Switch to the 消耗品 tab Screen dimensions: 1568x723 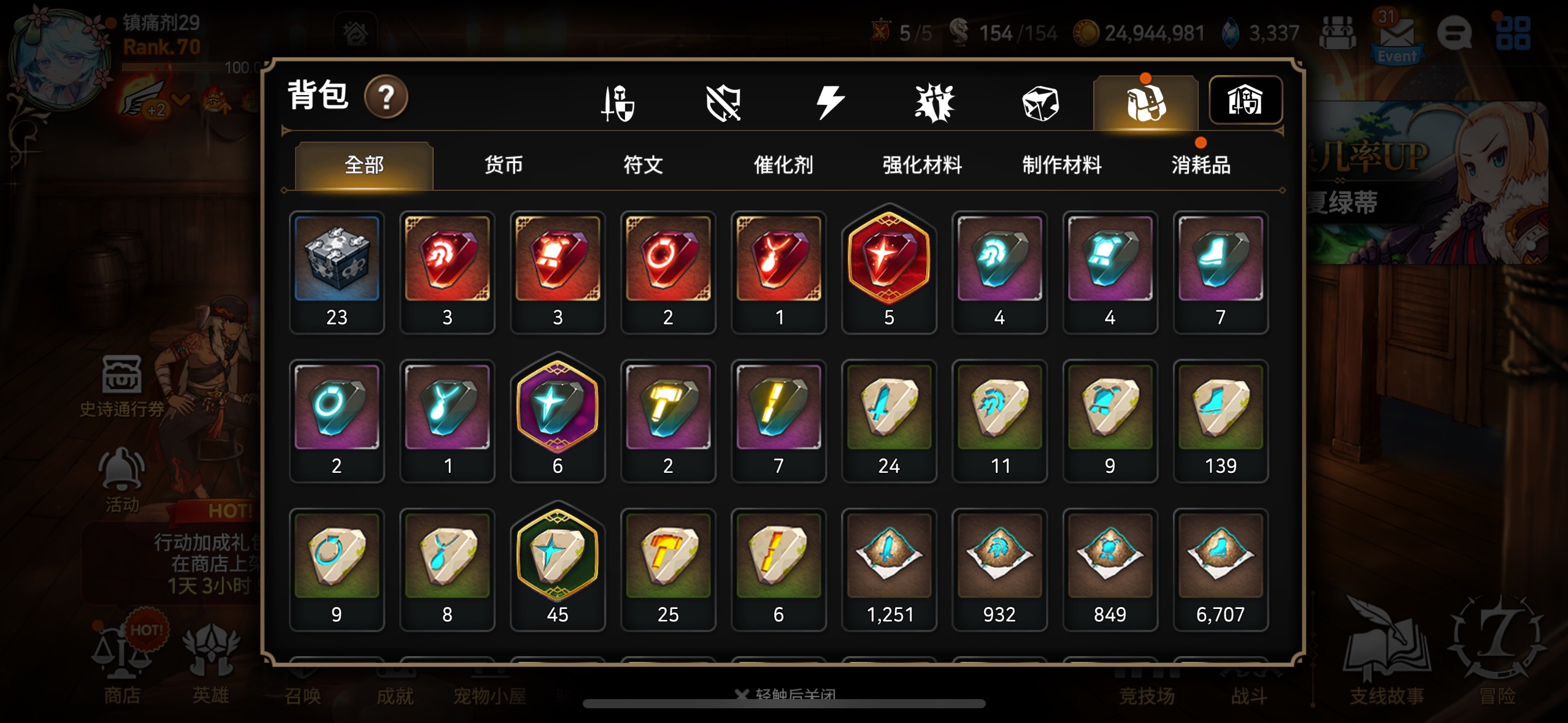pos(1201,165)
